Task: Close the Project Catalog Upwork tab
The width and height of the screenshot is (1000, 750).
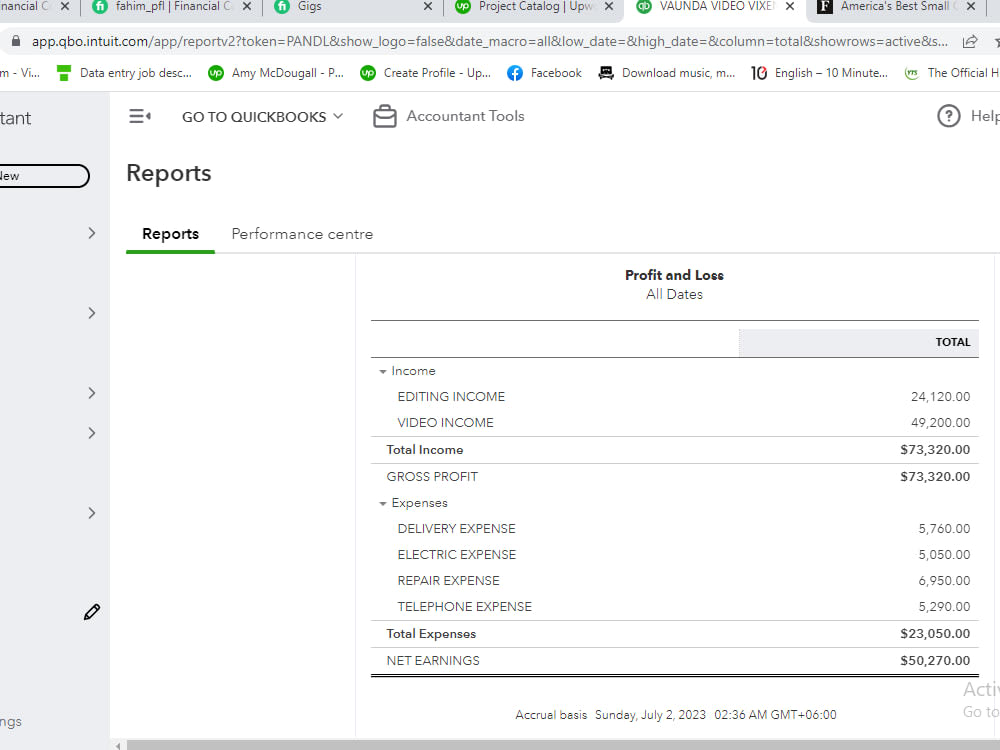Action: pyautogui.click(x=609, y=6)
